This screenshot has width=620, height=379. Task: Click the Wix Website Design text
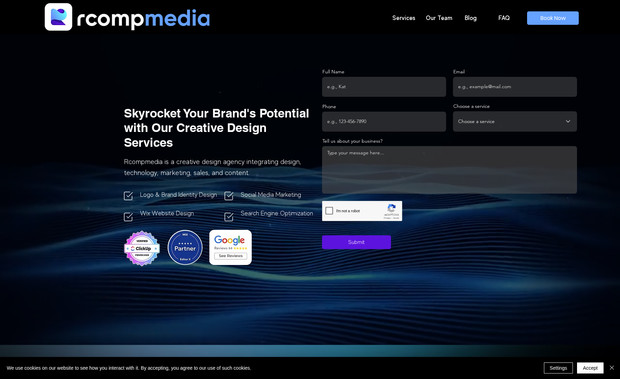[x=167, y=213]
